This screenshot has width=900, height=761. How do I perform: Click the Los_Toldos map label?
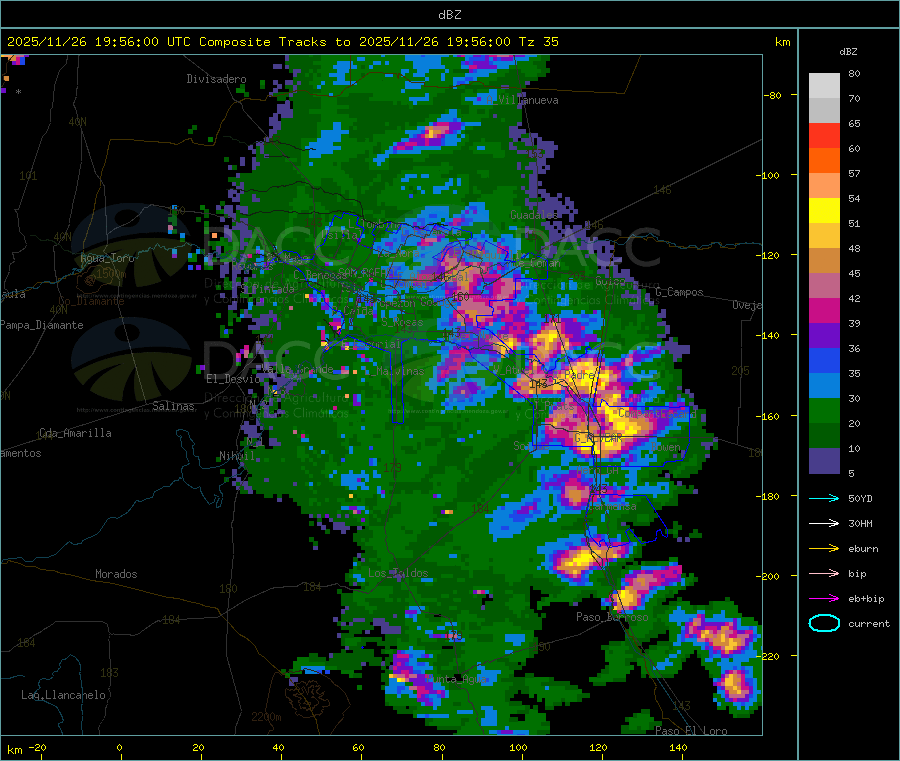point(398,573)
